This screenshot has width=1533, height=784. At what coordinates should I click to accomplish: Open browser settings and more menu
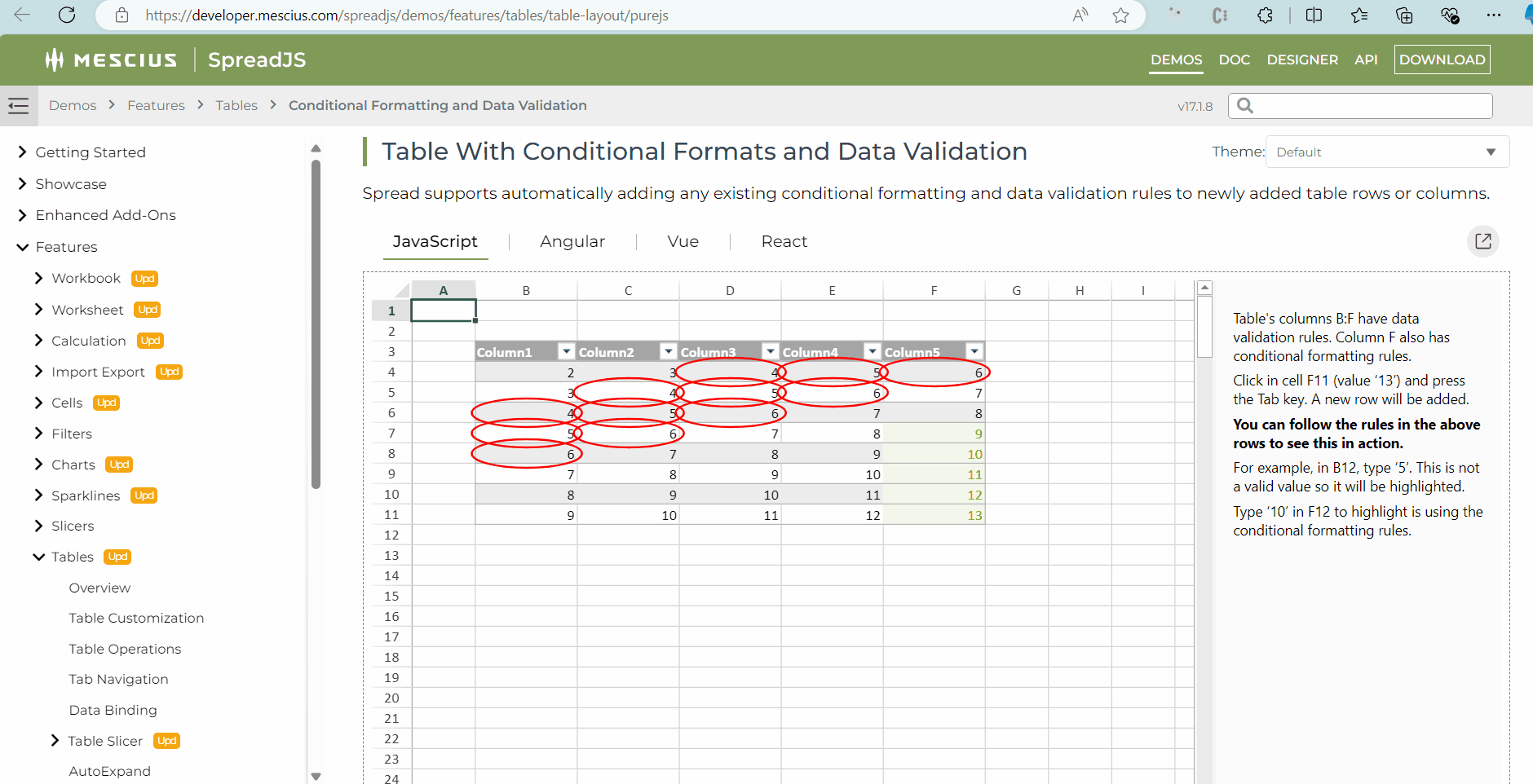click(x=1494, y=15)
